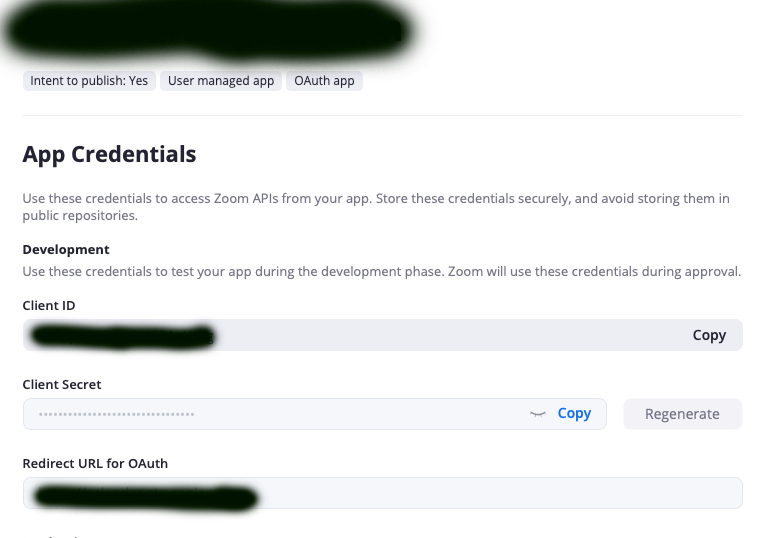The width and height of the screenshot is (774, 538).
Task: Regenerate the Client Secret
Action: (x=682, y=414)
